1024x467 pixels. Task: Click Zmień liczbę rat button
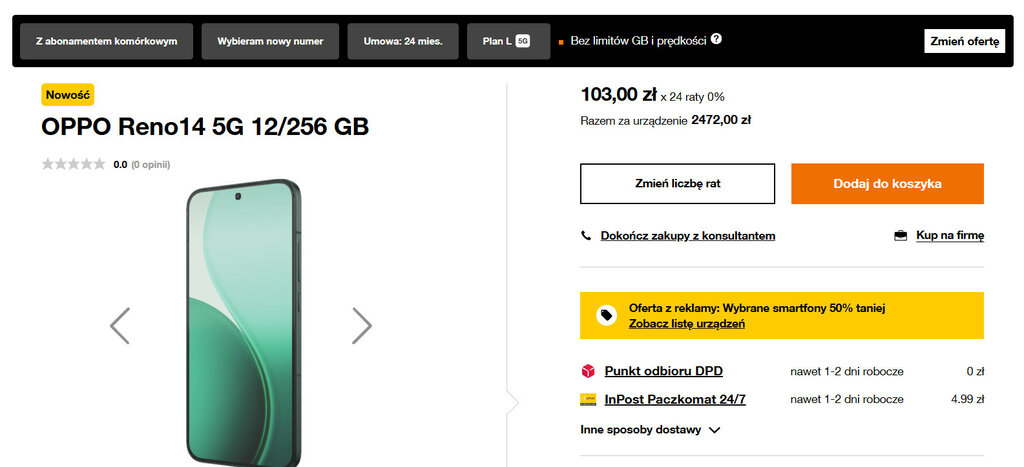point(677,184)
